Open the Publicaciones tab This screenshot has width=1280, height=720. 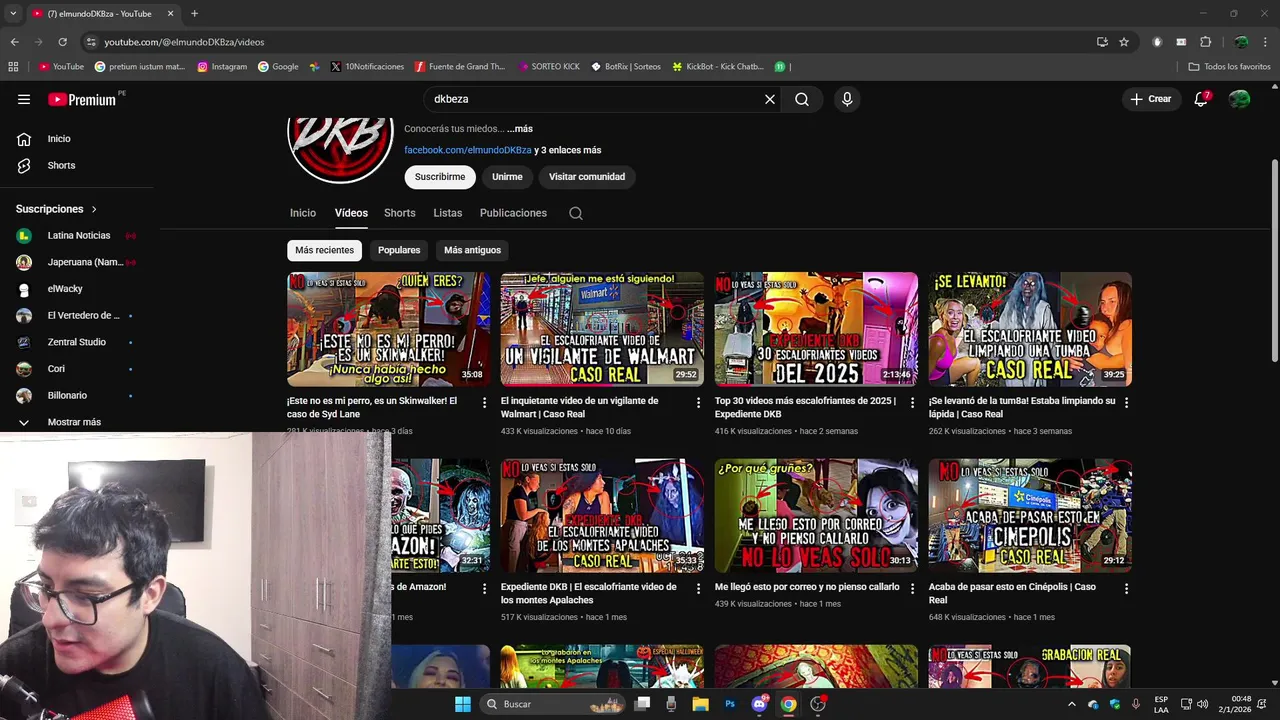[x=513, y=213]
